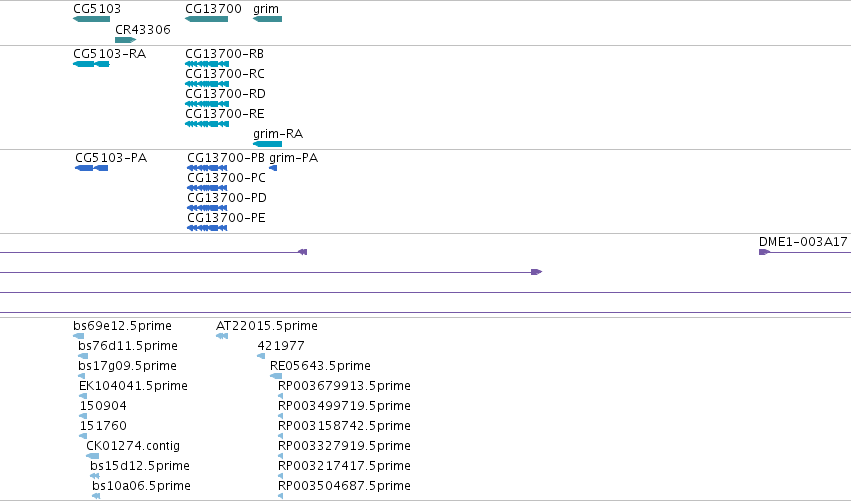Select the 421977 feature arrow glyph

[x=261, y=356]
